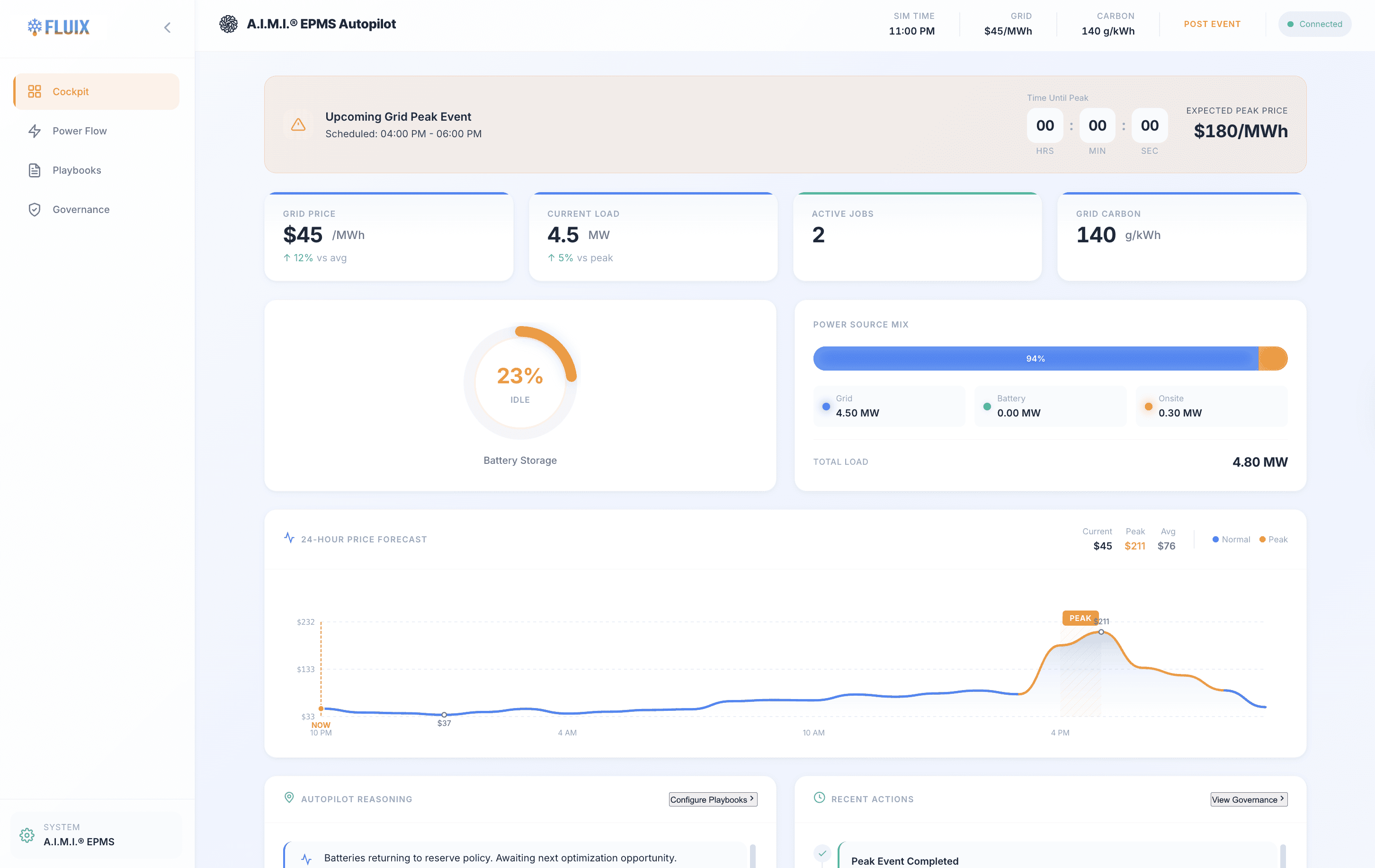1375x868 pixels.
Task: Click the peak event warning triangle icon
Action: (x=298, y=124)
